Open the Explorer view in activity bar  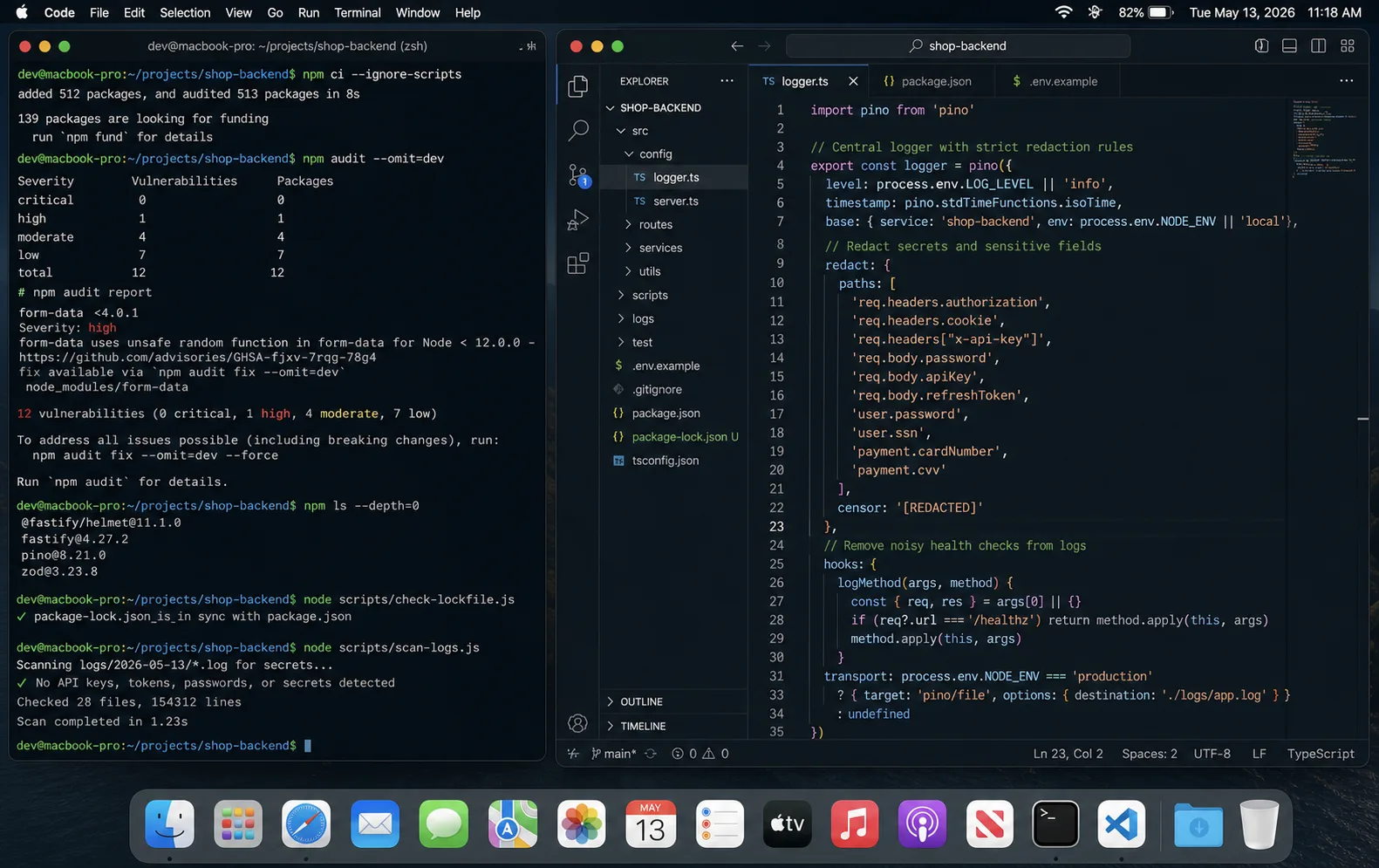[577, 85]
